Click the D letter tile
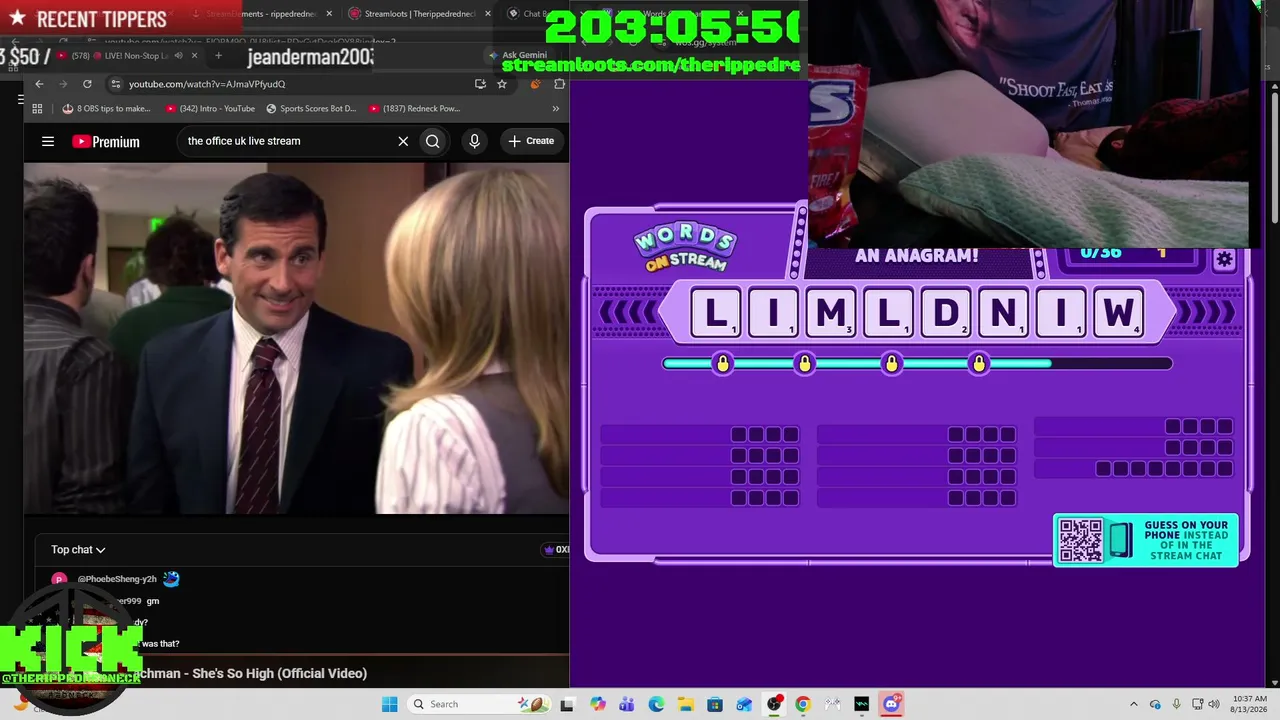The image size is (1280, 720). click(946, 313)
